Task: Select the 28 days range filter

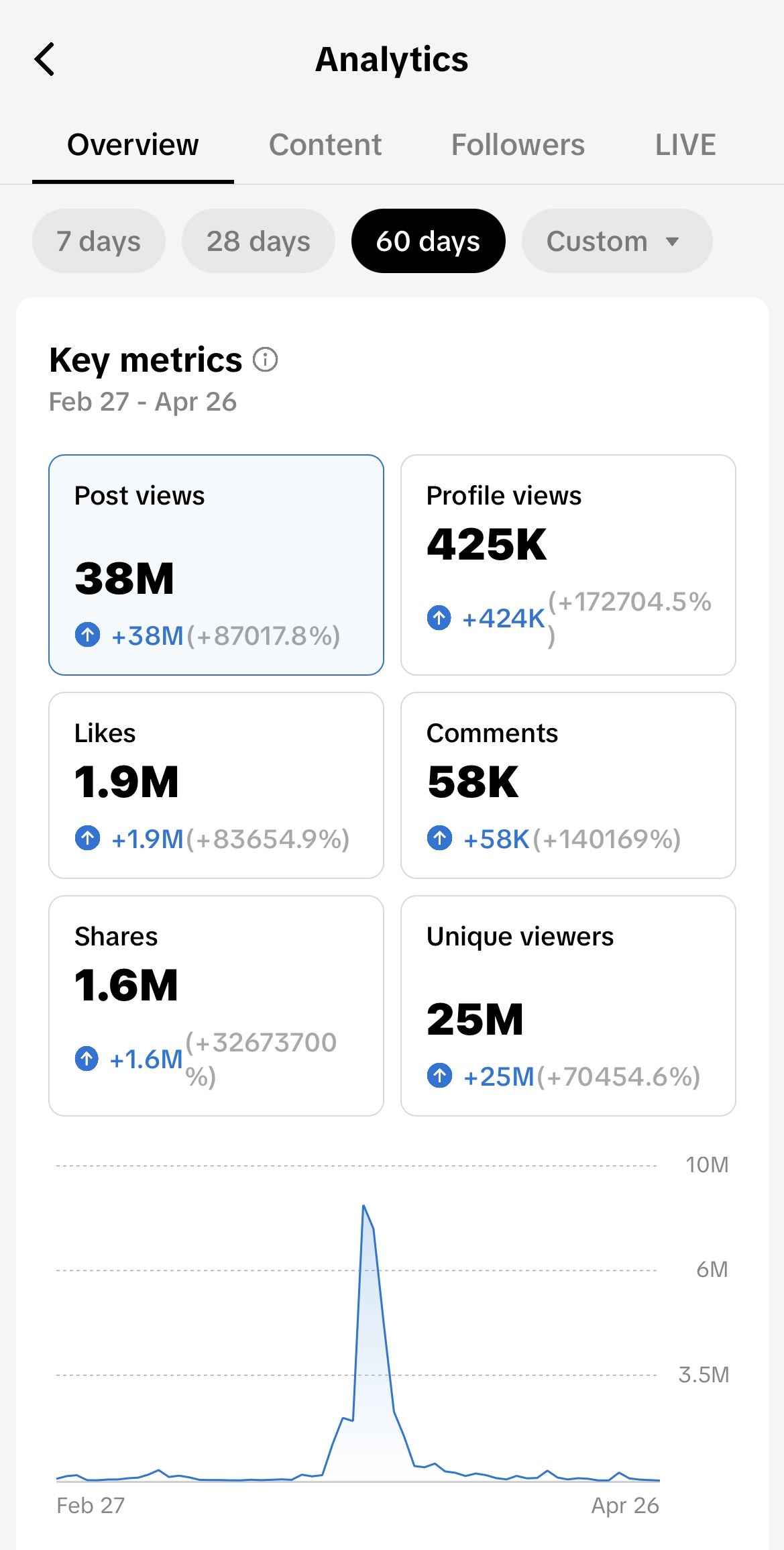Action: coord(258,241)
